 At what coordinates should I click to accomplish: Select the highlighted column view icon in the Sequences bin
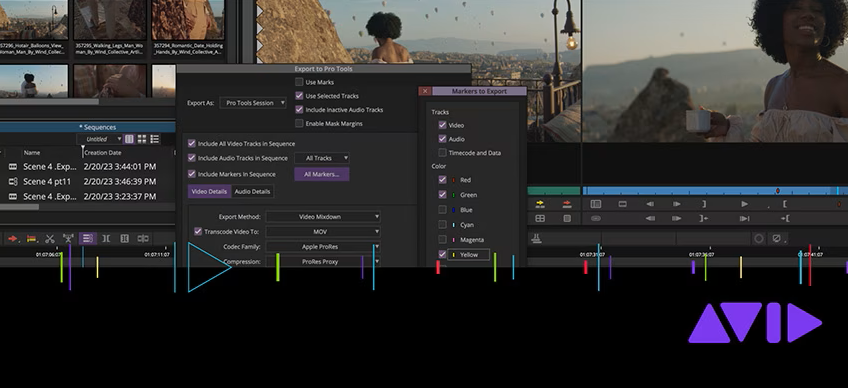point(129,139)
